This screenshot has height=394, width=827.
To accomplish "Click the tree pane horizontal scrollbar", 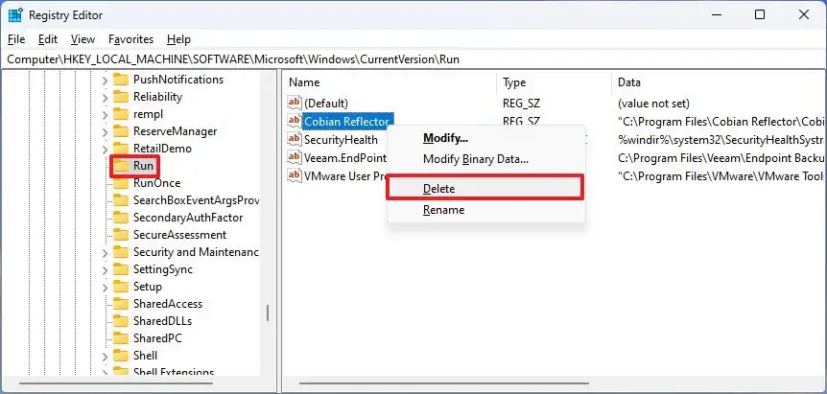I will 116,383.
